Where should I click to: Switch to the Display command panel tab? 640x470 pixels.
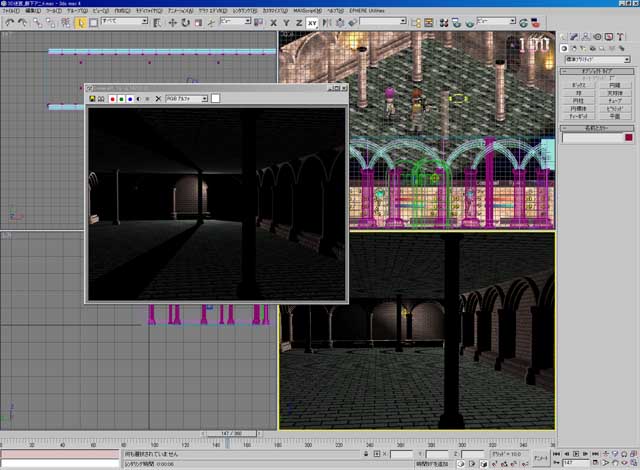tap(609, 37)
